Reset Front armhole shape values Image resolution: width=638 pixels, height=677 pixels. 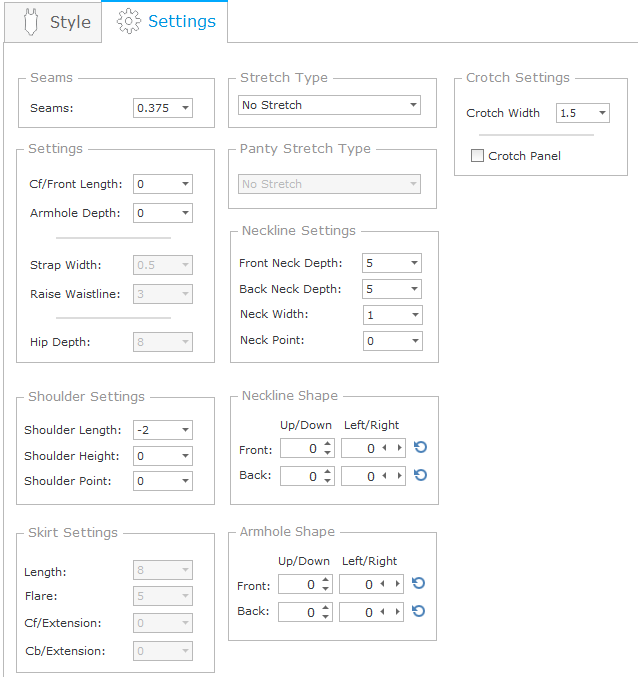click(x=418, y=584)
